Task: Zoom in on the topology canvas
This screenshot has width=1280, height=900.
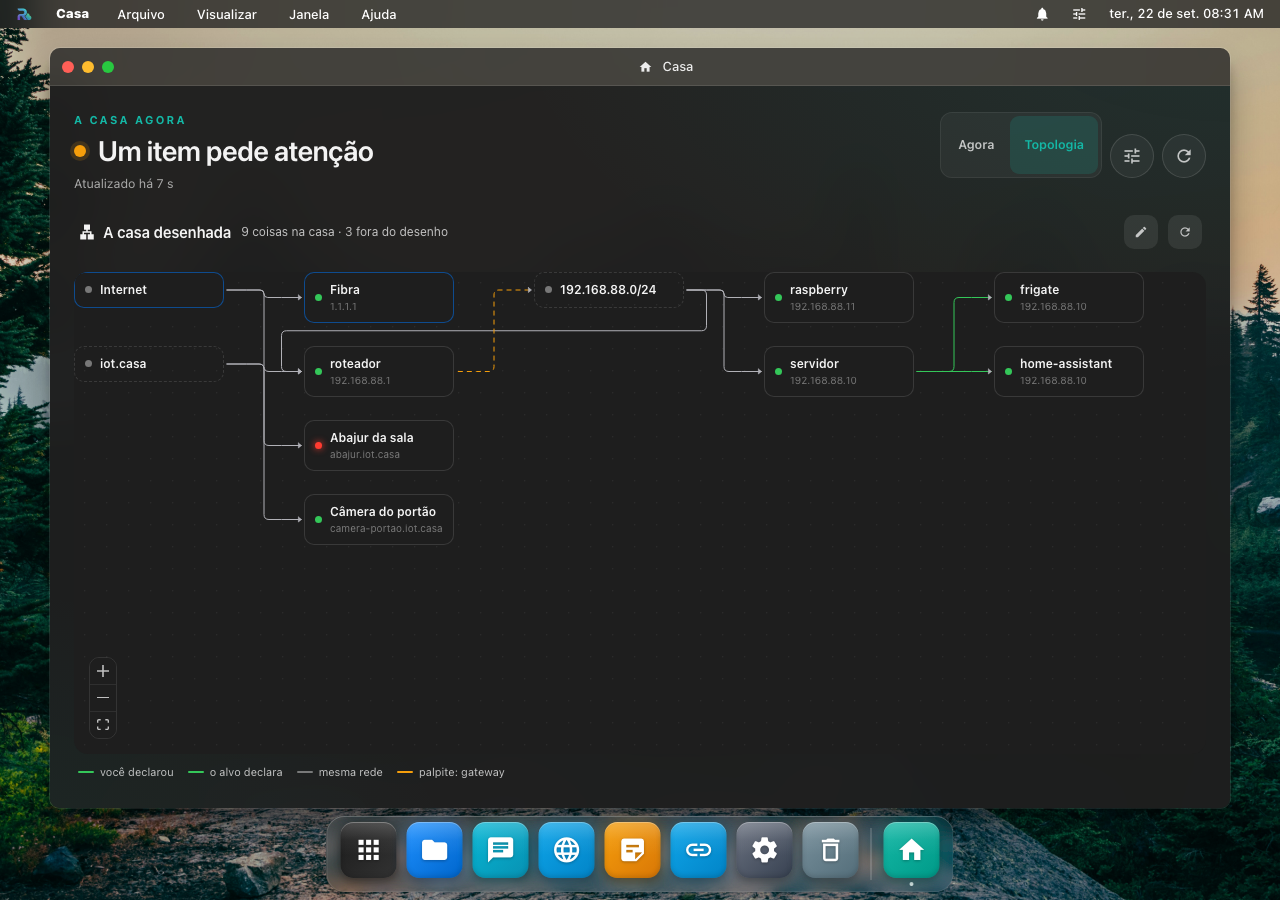Action: click(103, 671)
